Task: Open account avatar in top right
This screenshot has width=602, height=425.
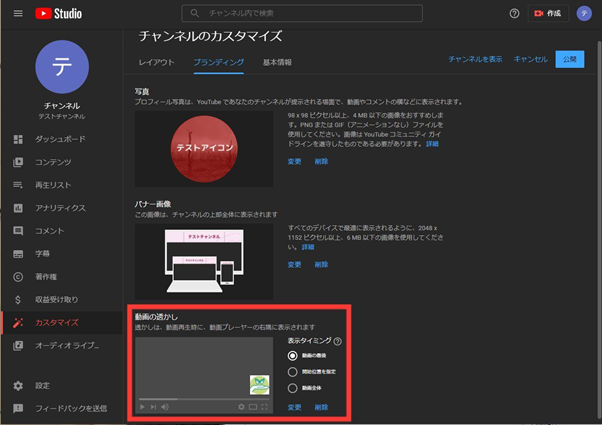Action: 583,14
